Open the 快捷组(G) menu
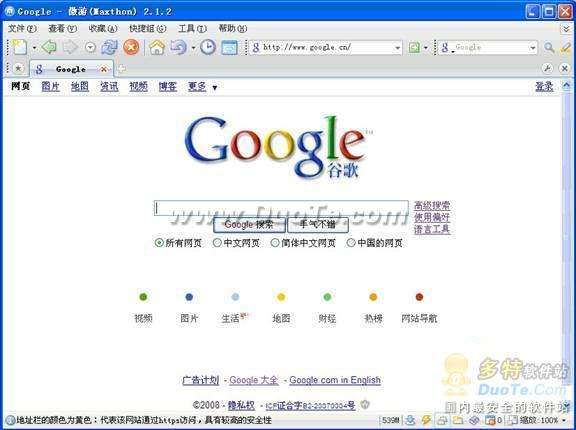The width and height of the screenshot is (576, 430). point(148,28)
